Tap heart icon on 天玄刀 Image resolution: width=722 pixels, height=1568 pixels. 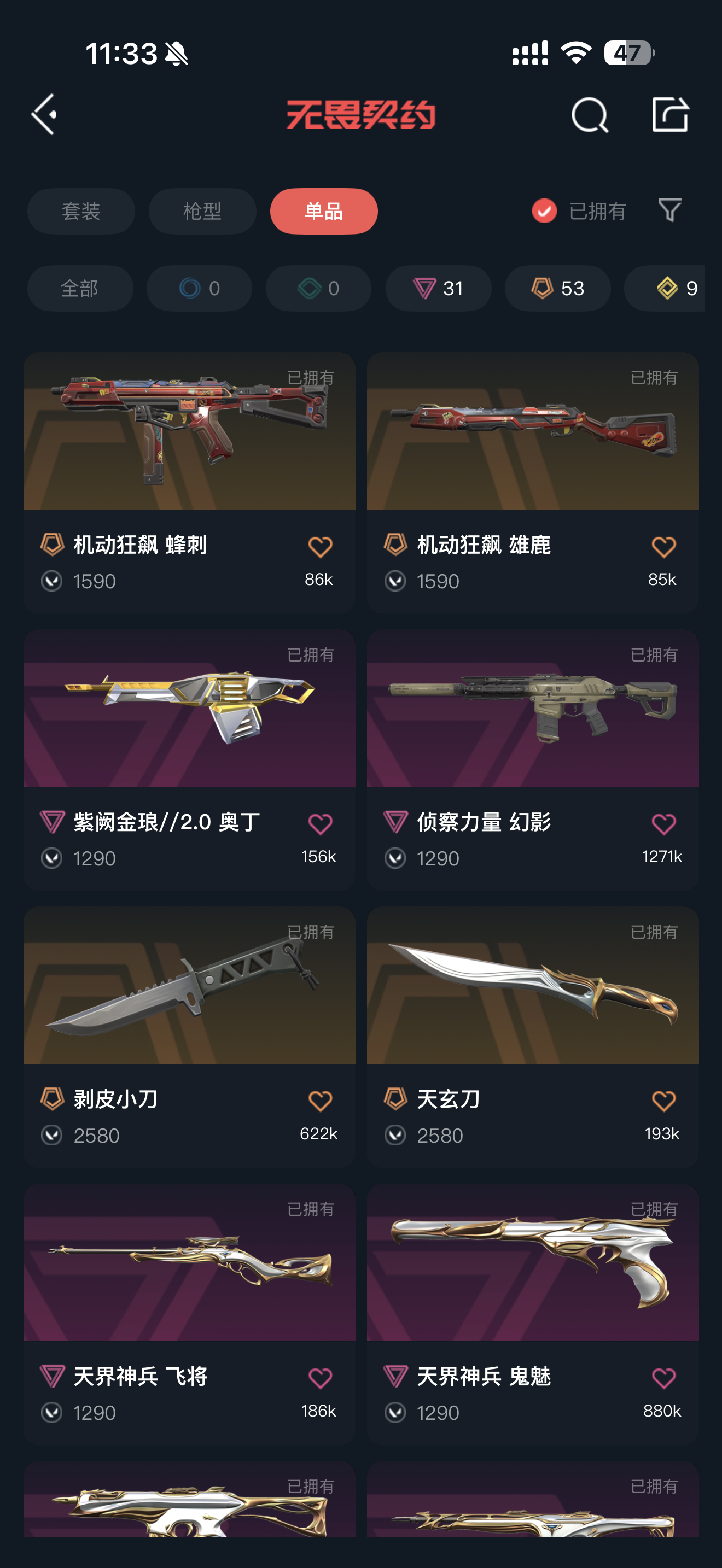tap(663, 1101)
